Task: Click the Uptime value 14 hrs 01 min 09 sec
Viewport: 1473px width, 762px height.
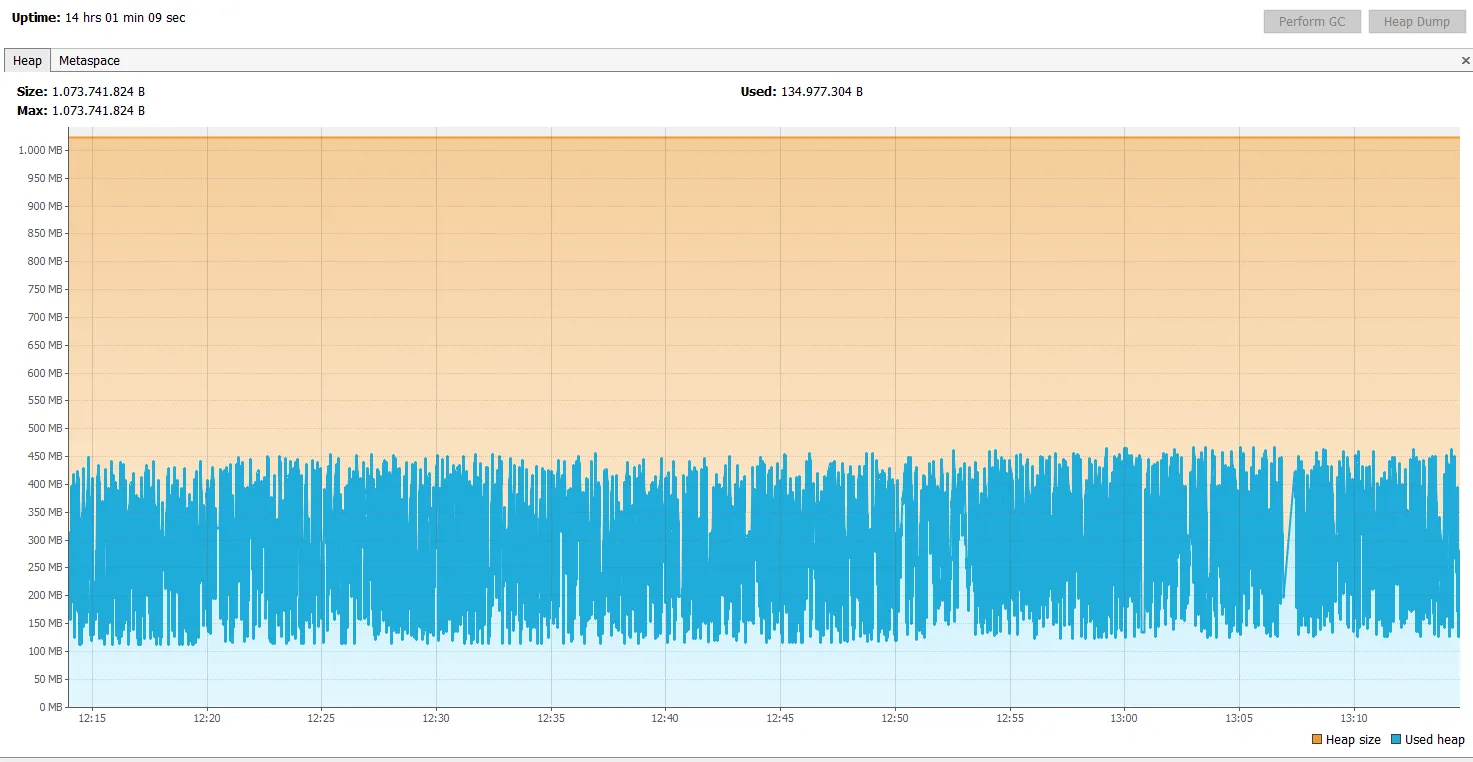Action: [125, 18]
